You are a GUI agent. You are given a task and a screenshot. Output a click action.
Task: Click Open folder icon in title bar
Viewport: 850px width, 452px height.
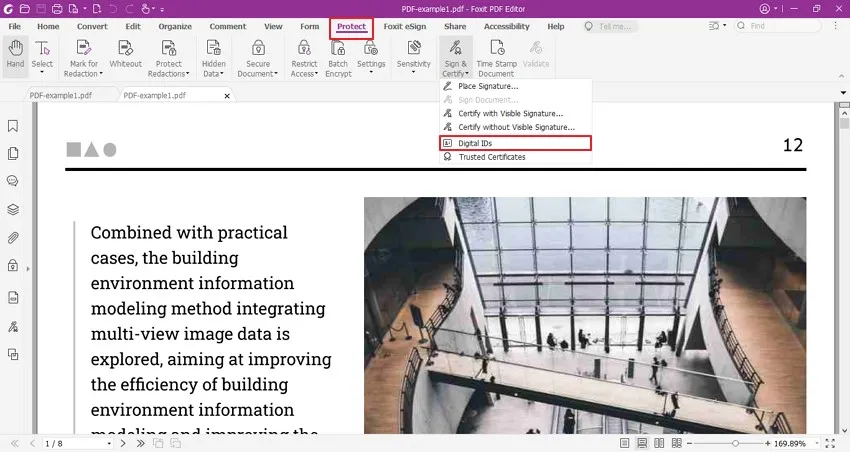click(x=24, y=9)
